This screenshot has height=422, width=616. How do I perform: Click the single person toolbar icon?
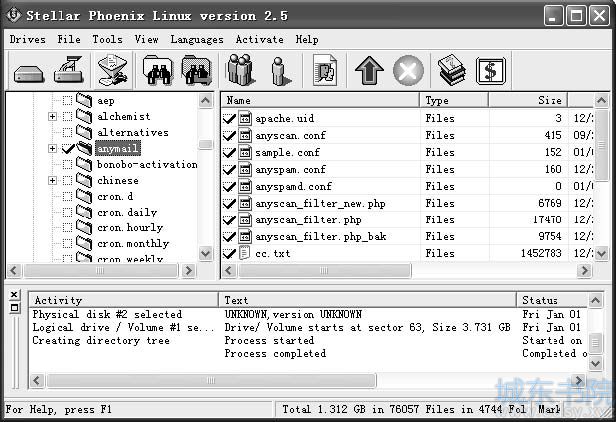[280, 71]
